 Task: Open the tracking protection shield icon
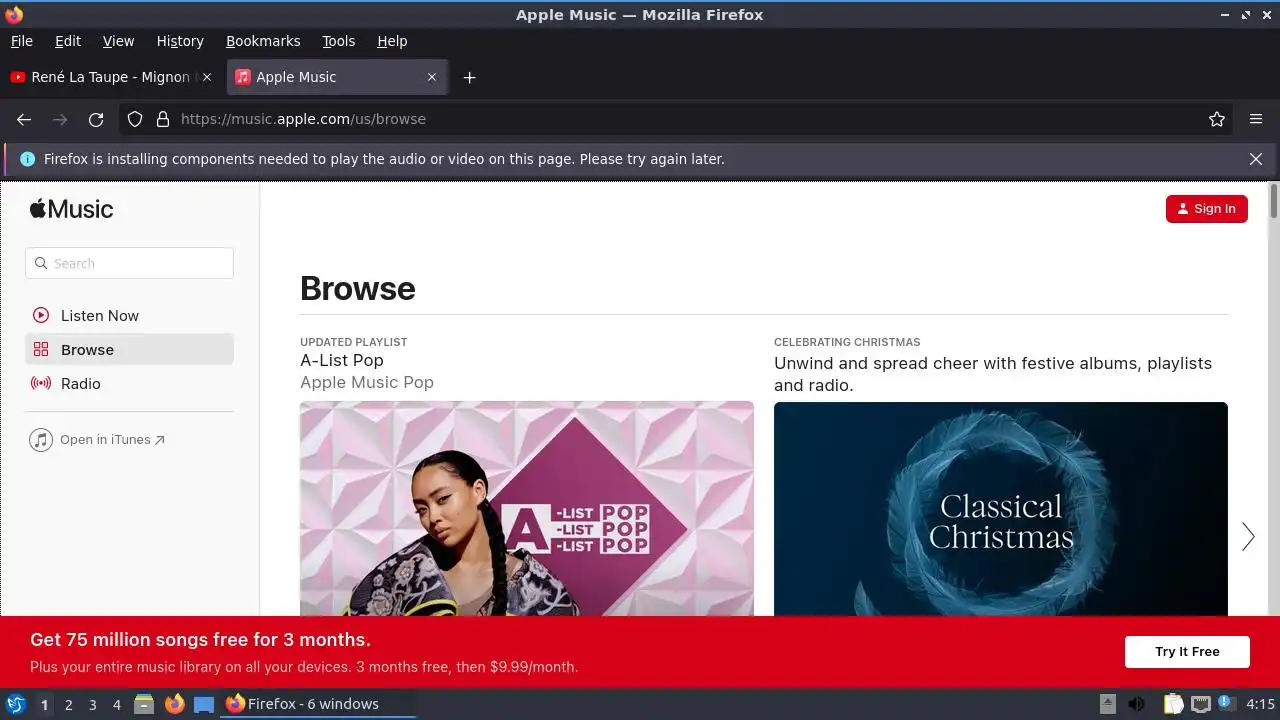135,119
